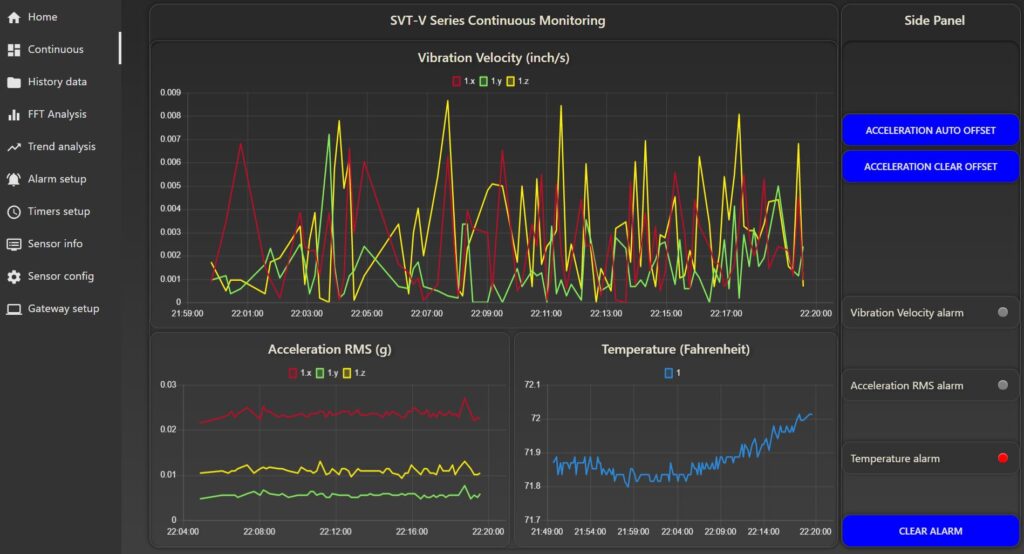The width and height of the screenshot is (1024, 554).
Task: Click the Sensor config gear icon
Action: 14,277
